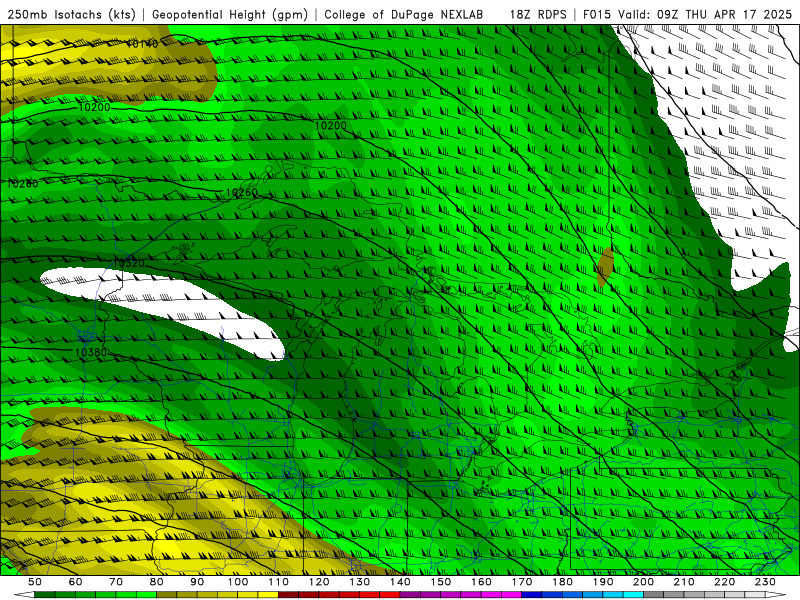Click the '110' colorbar tick label
The width and height of the screenshot is (800, 600).
(x=279, y=582)
